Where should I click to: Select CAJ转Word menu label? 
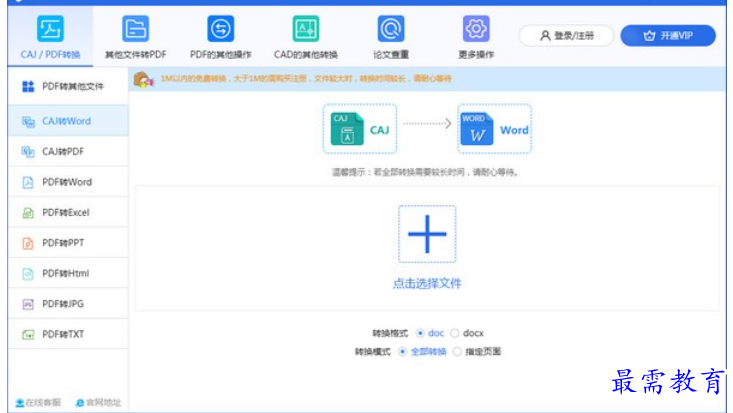point(66,121)
